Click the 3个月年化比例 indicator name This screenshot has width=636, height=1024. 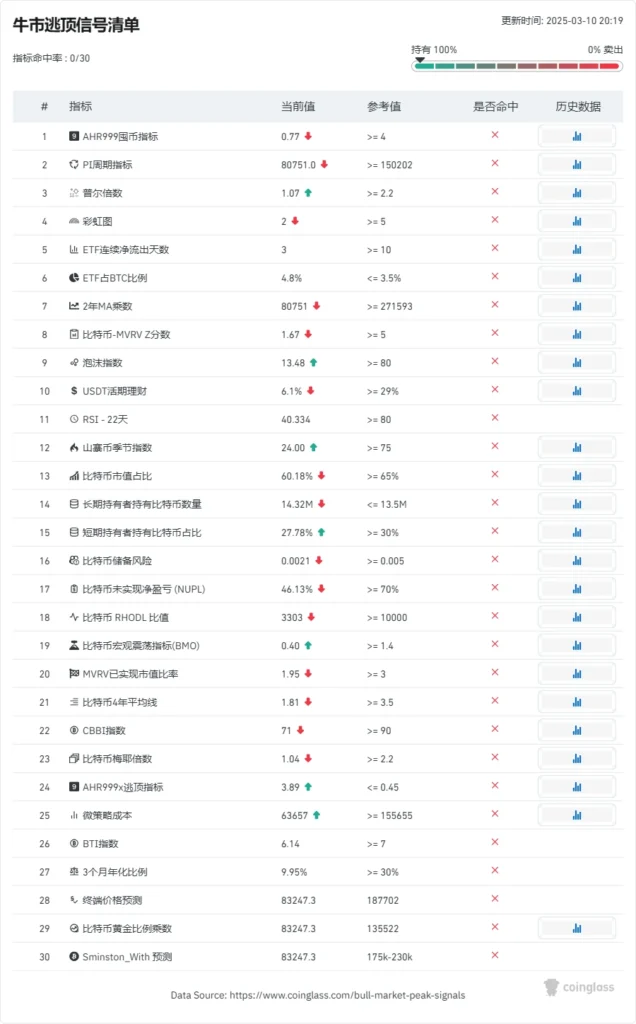pos(115,872)
